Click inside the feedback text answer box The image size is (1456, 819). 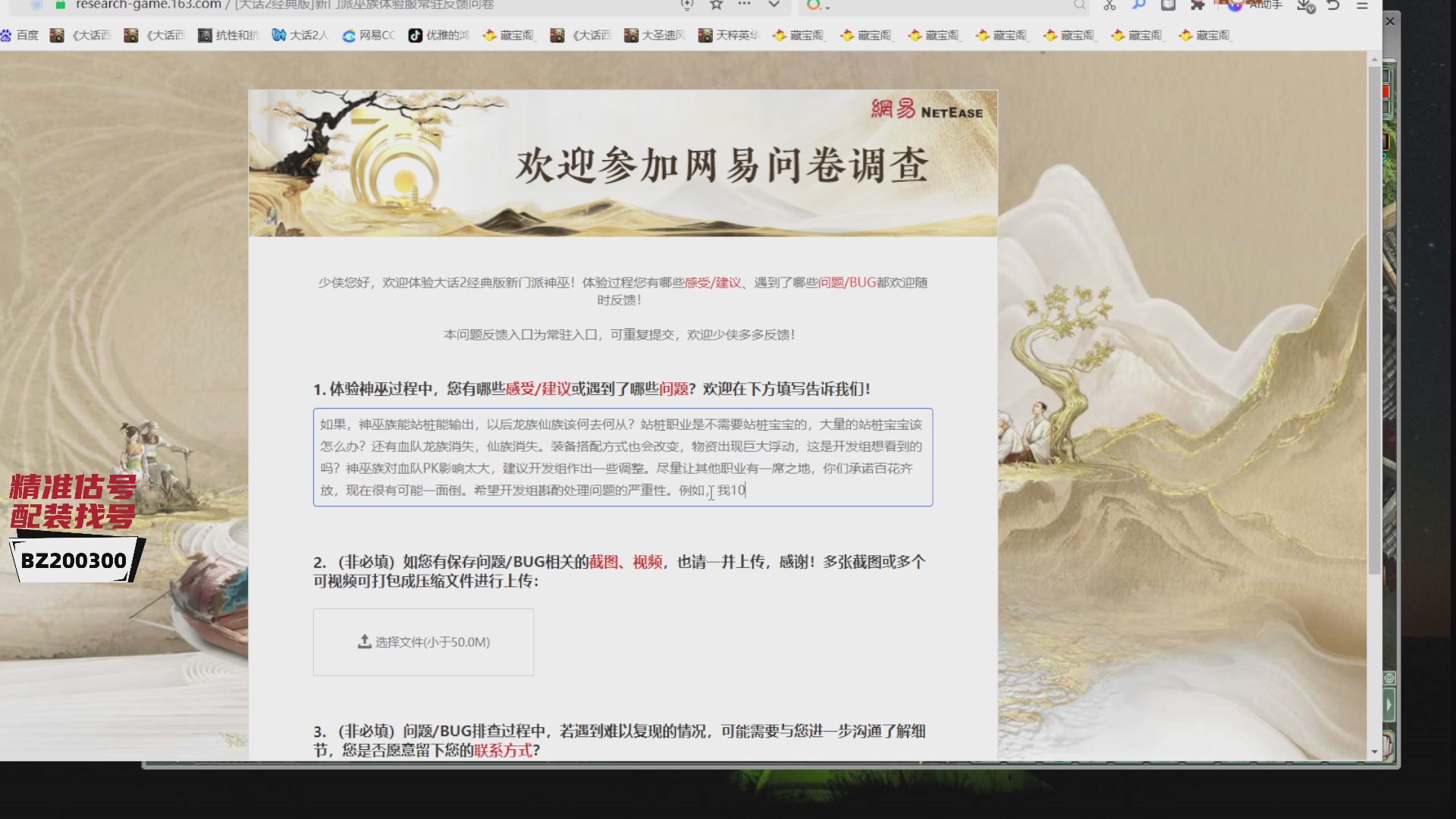coord(622,457)
